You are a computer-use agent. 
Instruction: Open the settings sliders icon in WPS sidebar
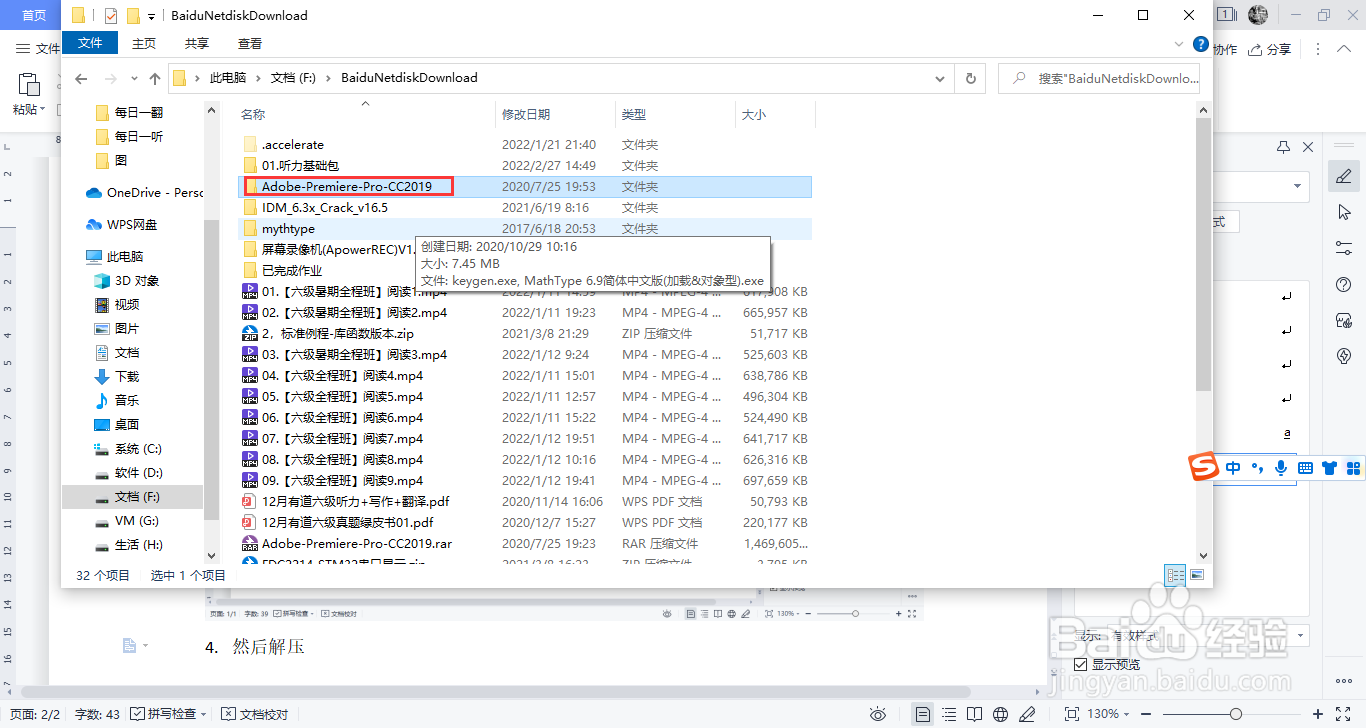[1344, 248]
